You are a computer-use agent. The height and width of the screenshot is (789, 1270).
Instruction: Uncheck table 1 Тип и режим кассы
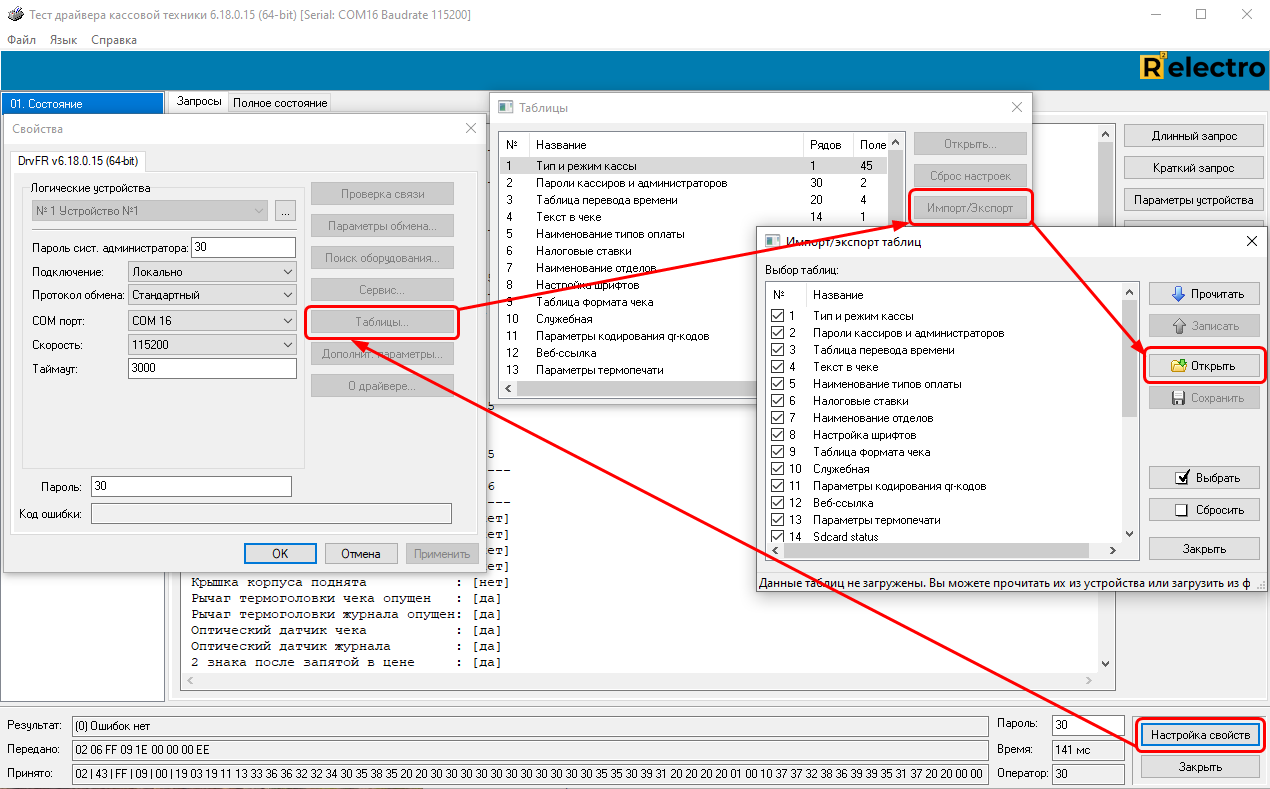coord(778,316)
